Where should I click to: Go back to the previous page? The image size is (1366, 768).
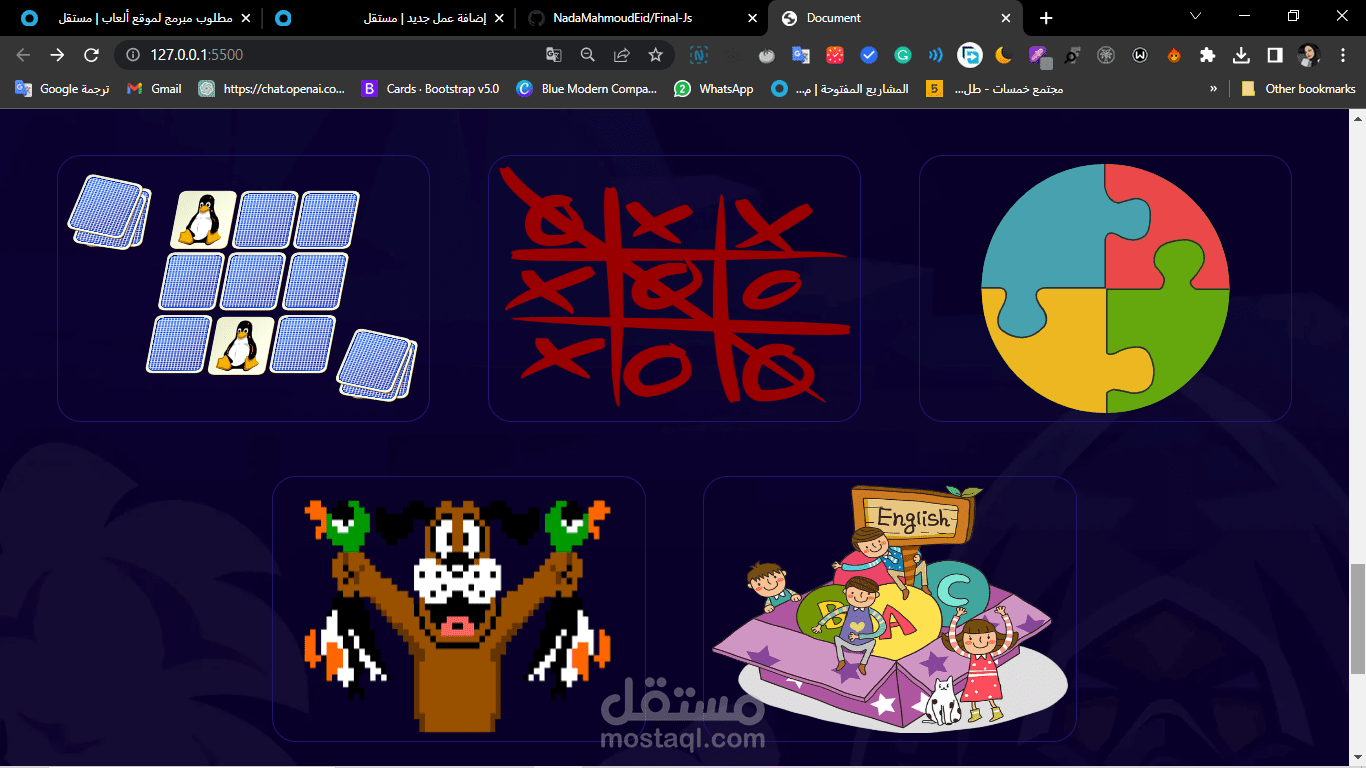[23, 55]
